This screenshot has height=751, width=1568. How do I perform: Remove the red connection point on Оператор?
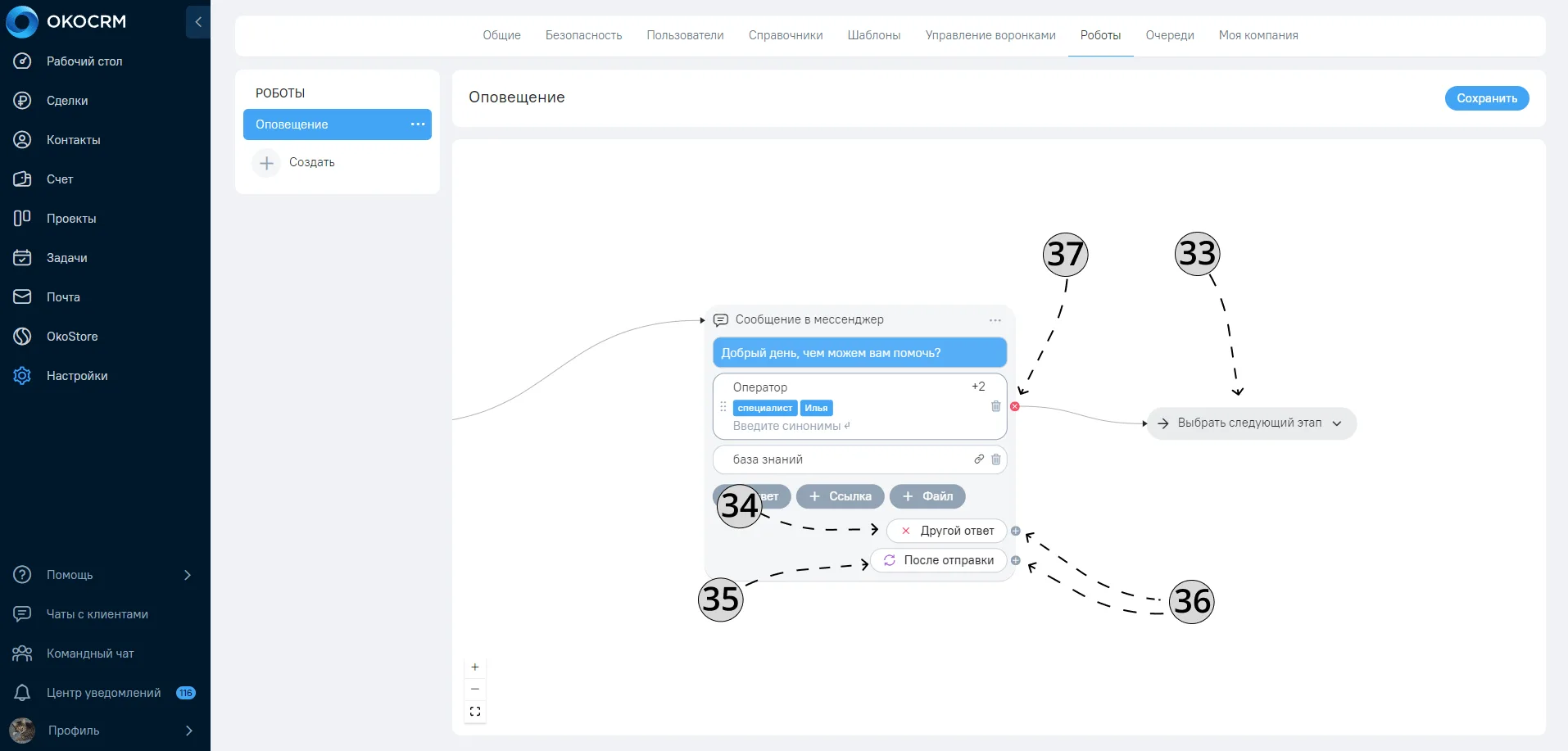(x=1015, y=406)
